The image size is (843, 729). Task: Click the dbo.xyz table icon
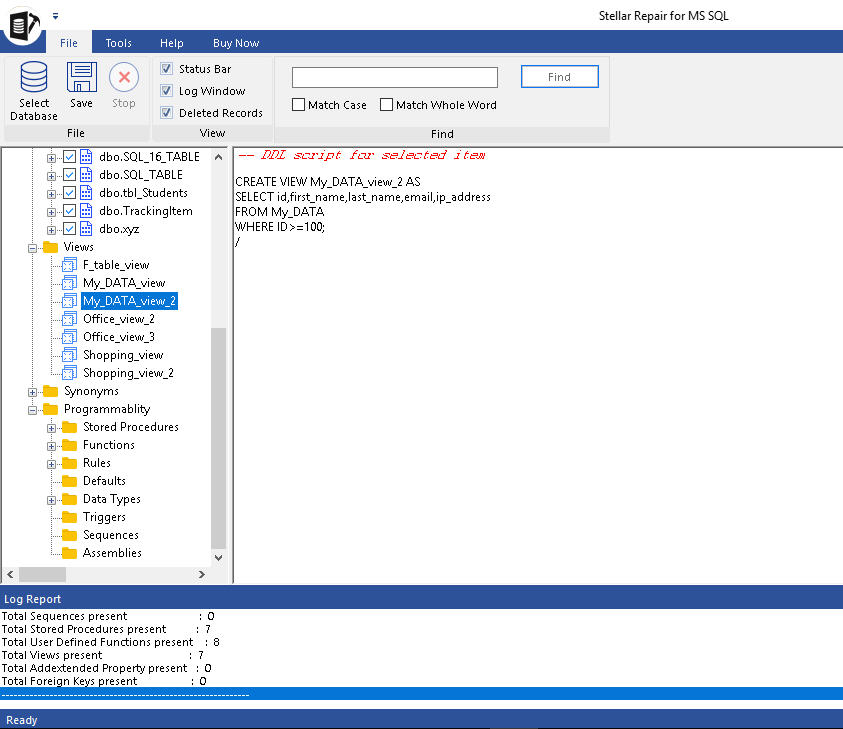(x=87, y=229)
